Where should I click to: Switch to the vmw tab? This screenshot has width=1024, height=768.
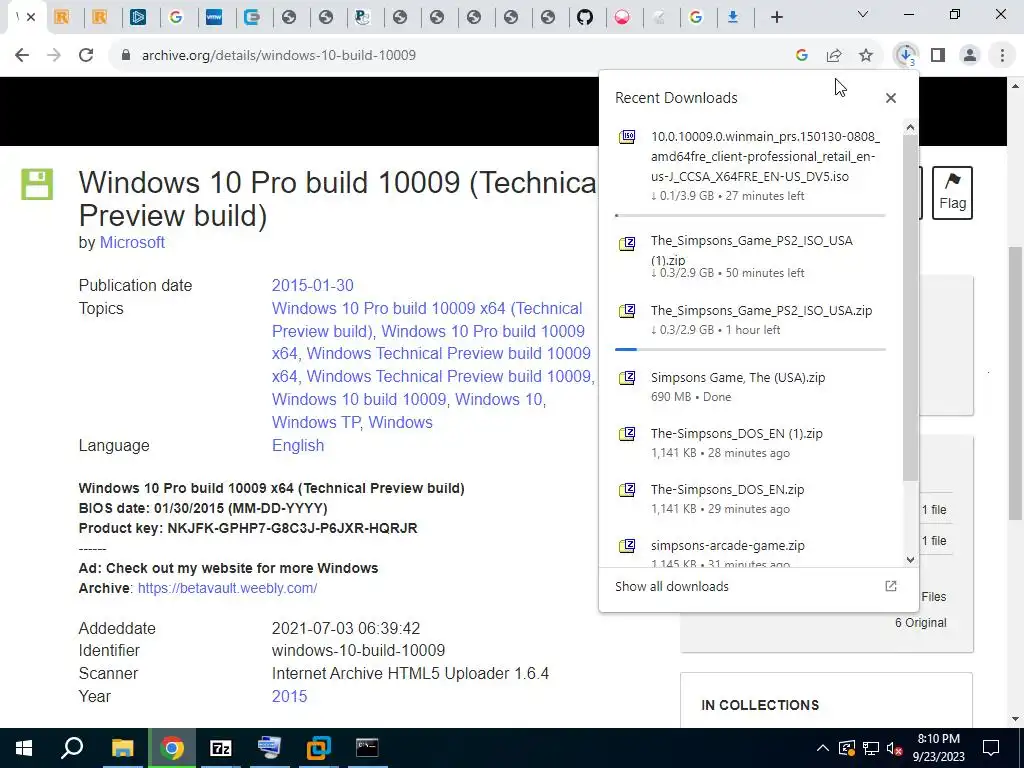[x=214, y=17]
